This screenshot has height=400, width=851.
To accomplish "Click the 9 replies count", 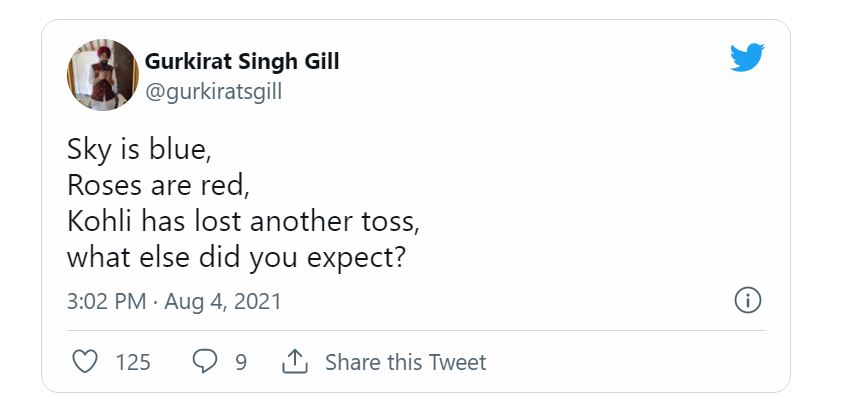I will (x=241, y=362).
